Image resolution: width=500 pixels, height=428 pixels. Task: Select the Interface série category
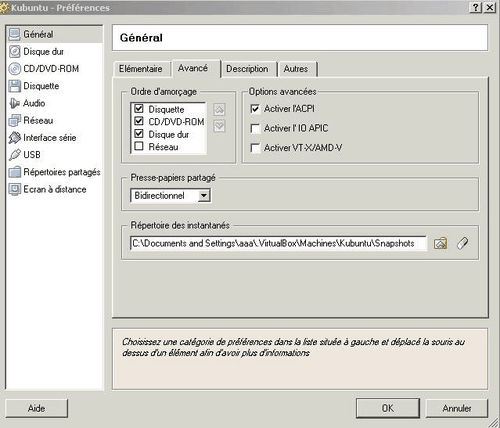pos(49,138)
